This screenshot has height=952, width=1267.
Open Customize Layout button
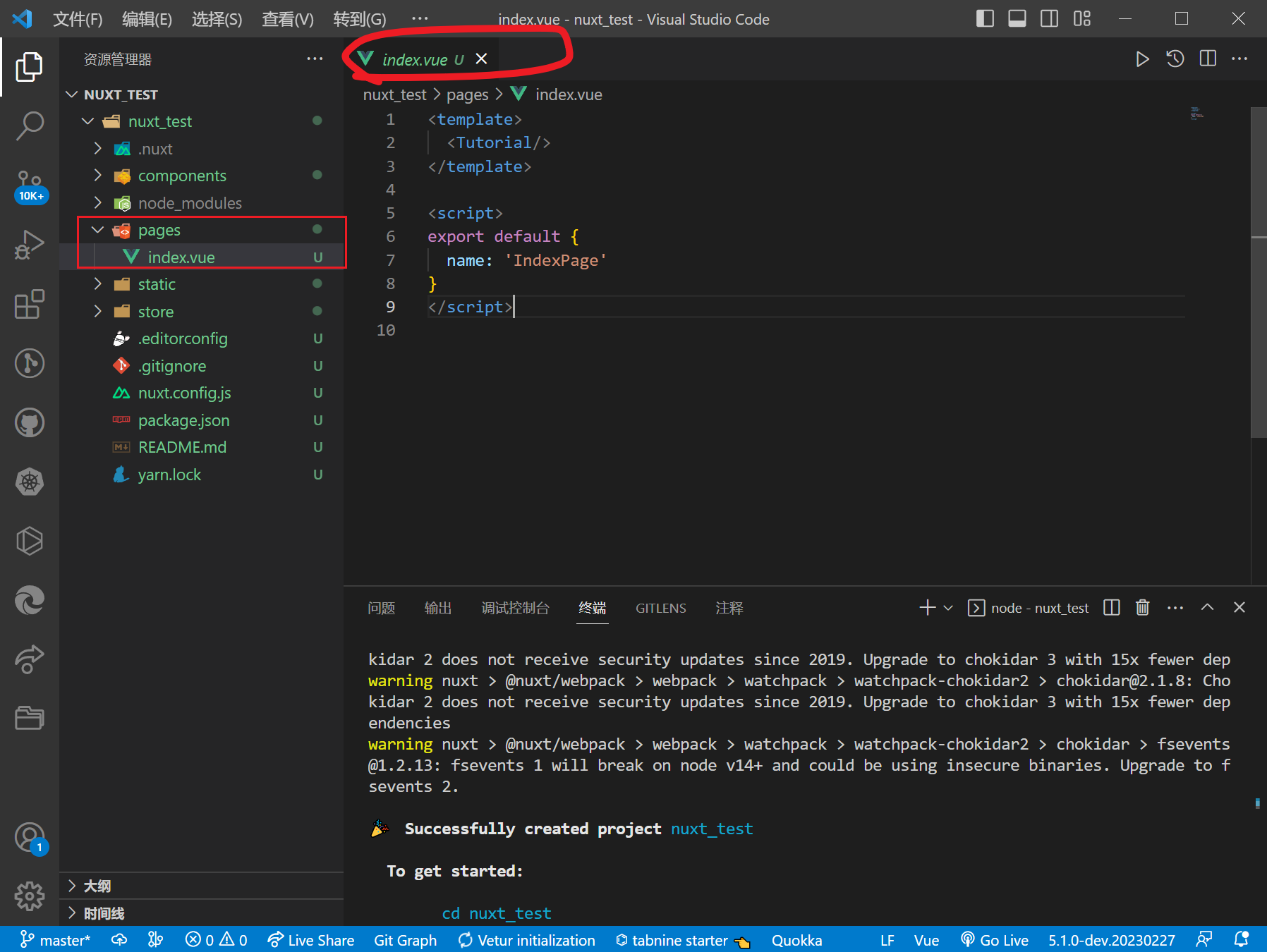[1082, 18]
